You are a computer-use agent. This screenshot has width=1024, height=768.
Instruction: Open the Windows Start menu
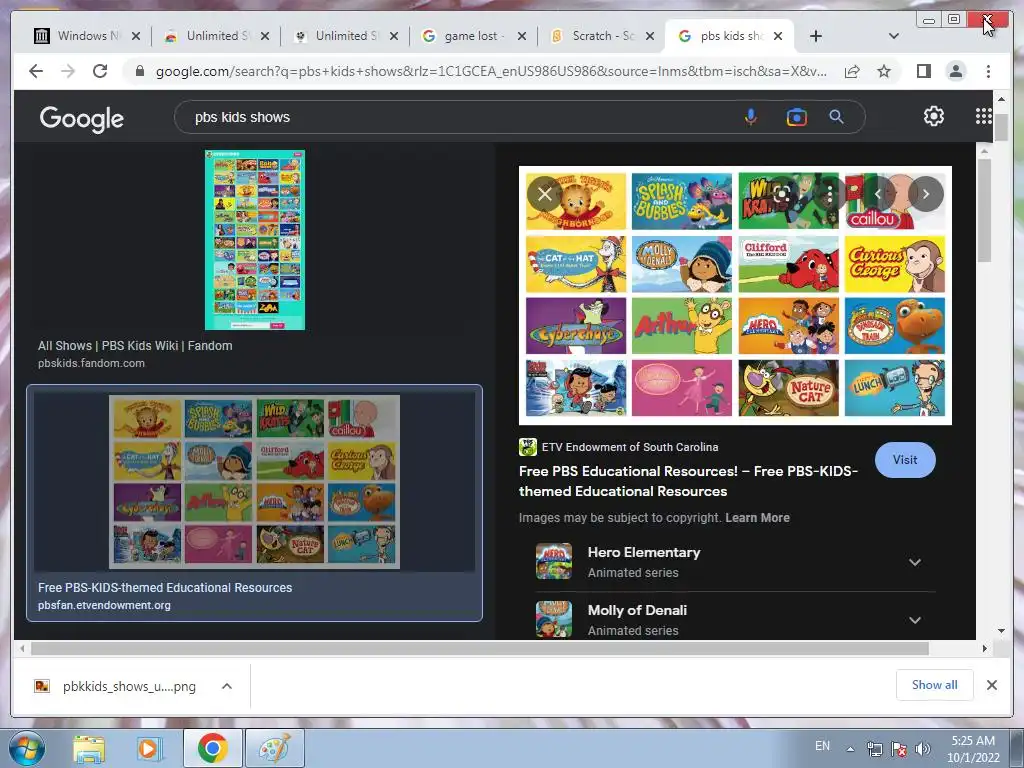click(x=26, y=748)
